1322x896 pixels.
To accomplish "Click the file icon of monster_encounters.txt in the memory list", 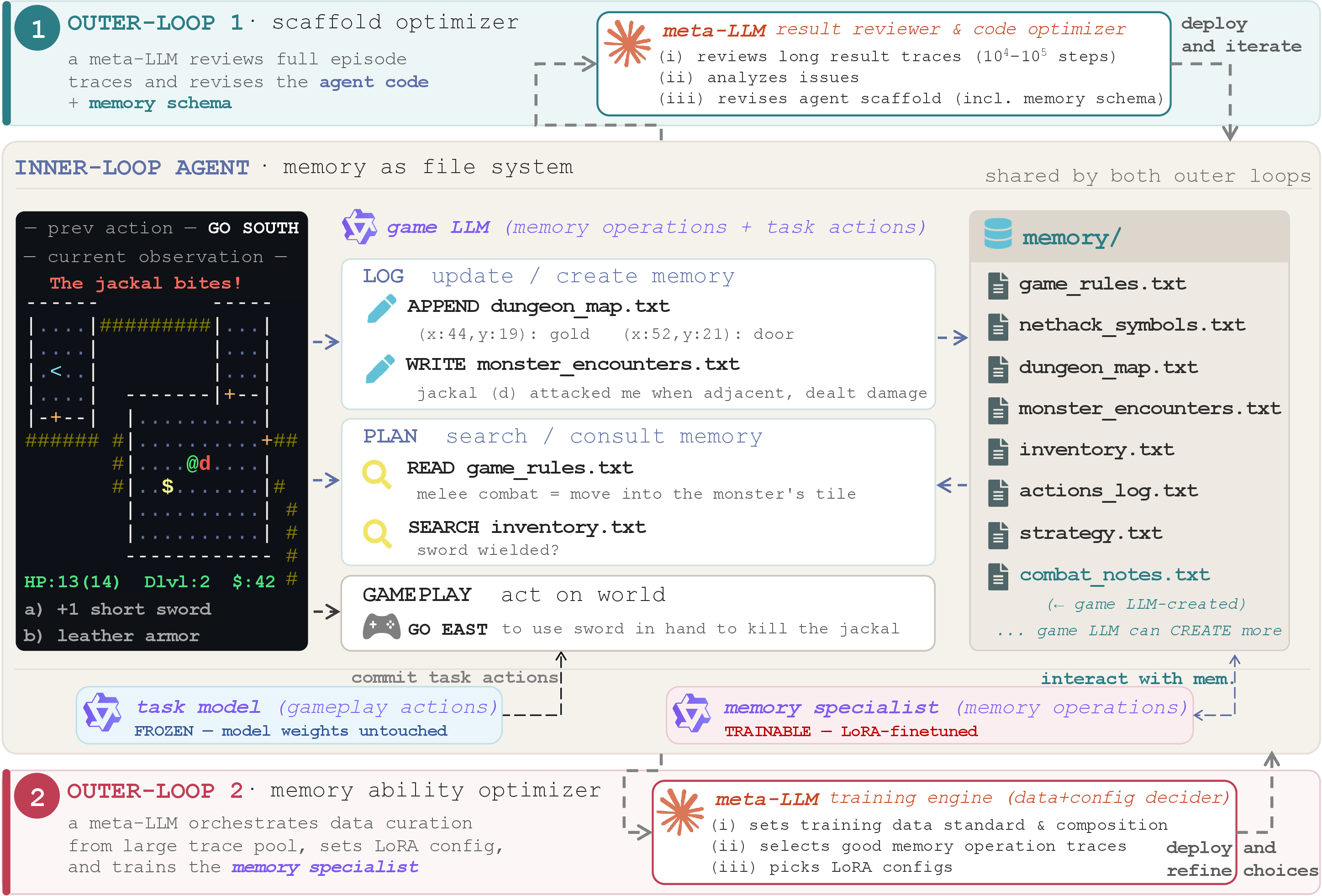I will coord(998,411).
